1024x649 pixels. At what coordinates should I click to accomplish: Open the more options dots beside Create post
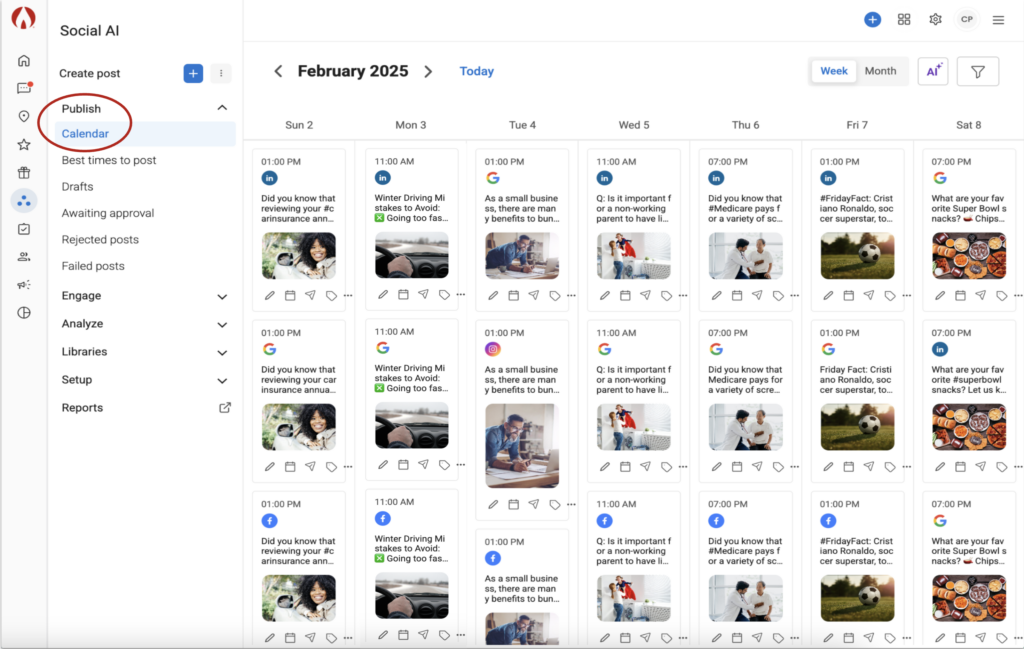coord(221,73)
